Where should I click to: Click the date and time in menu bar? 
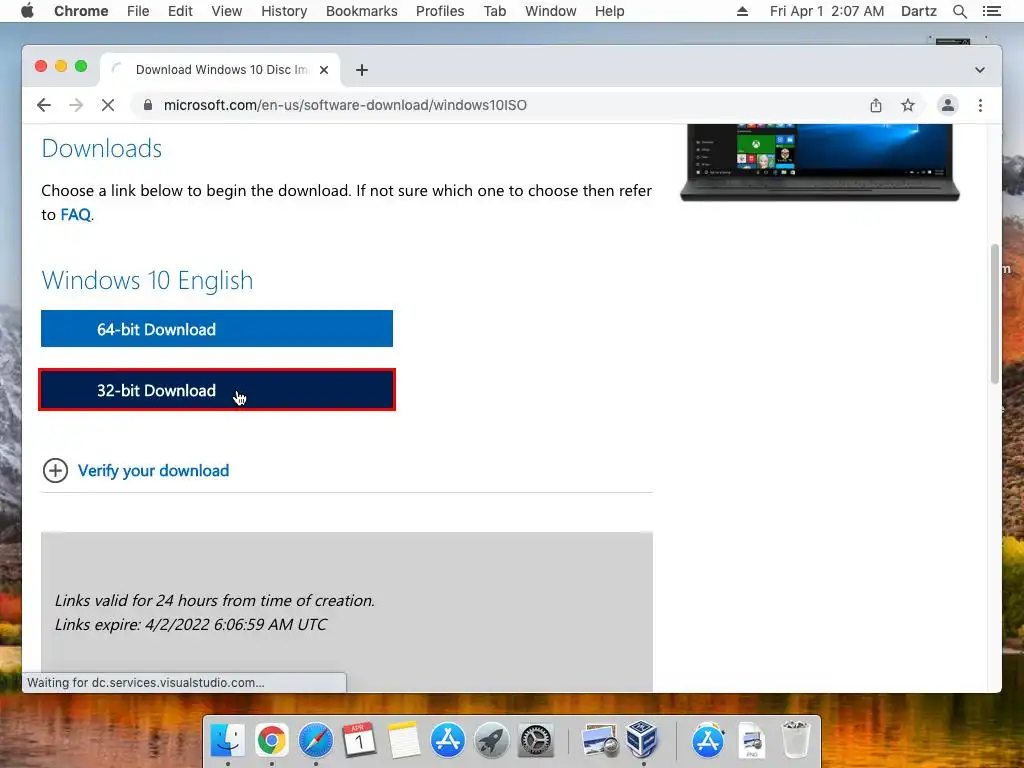pyautogui.click(x=827, y=11)
